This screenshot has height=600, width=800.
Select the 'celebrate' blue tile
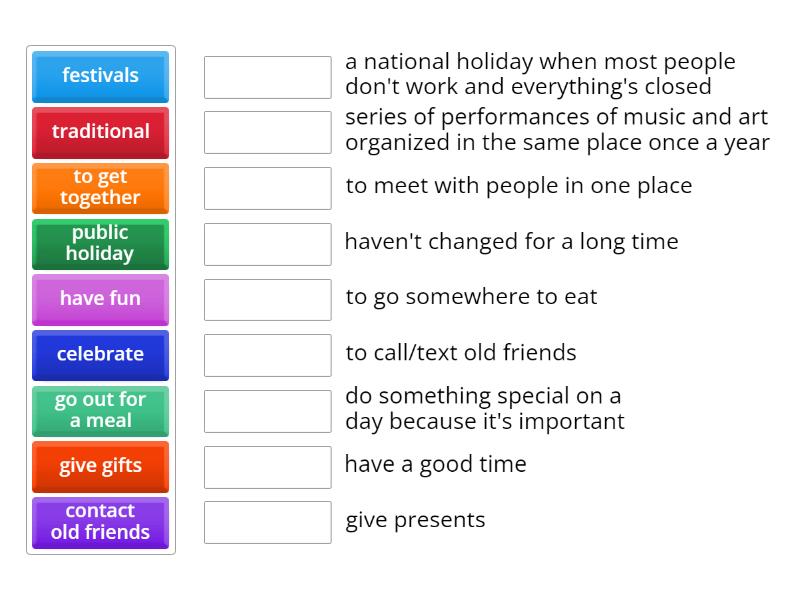[x=100, y=355]
